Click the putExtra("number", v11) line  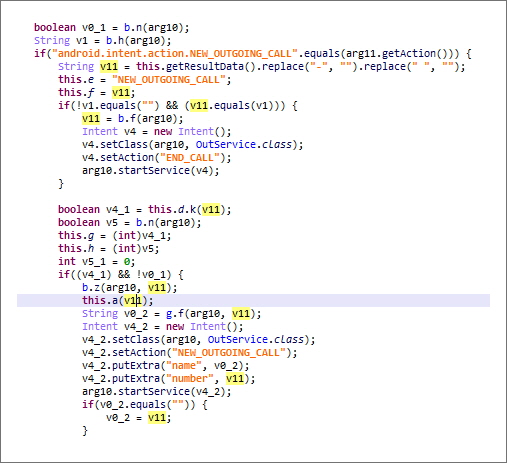click(169, 378)
